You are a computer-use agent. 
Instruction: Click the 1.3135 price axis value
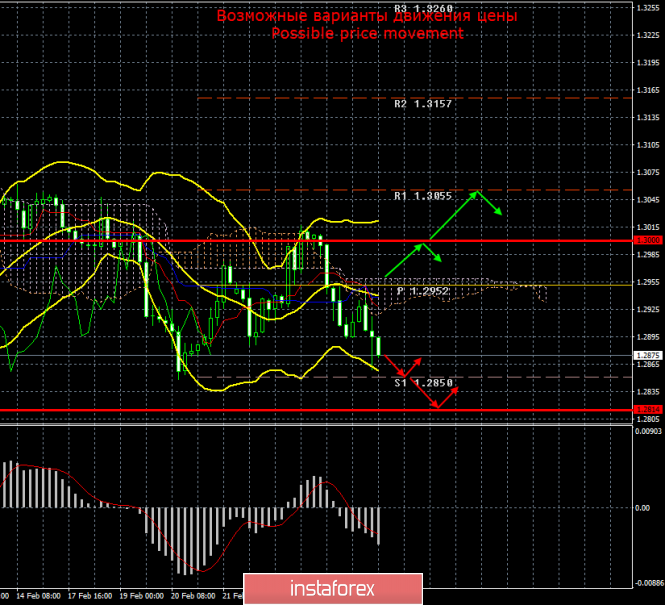(648, 117)
